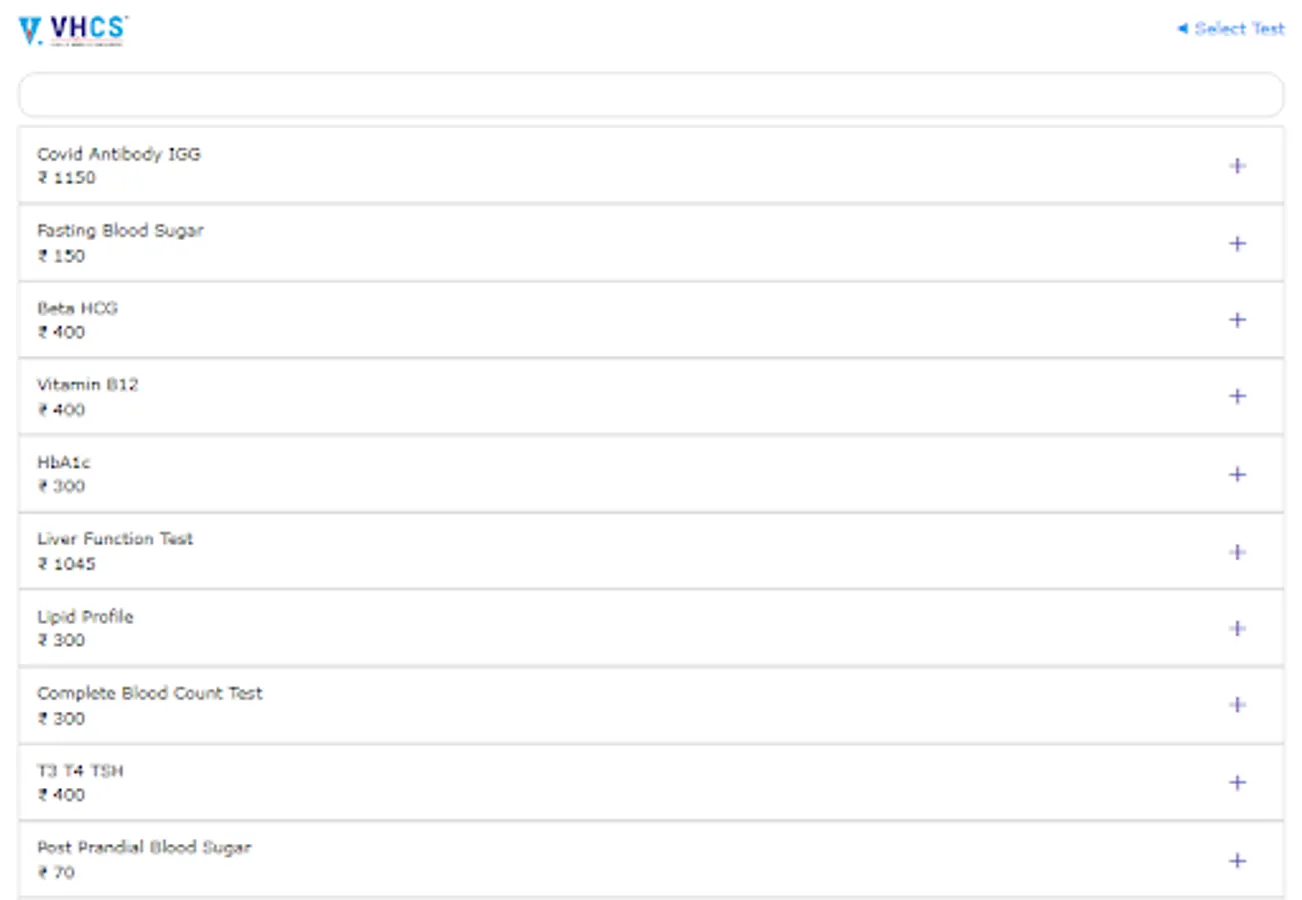The height and width of the screenshot is (900, 1302).
Task: Add HbA1c test via plus icon
Action: pos(1237,474)
